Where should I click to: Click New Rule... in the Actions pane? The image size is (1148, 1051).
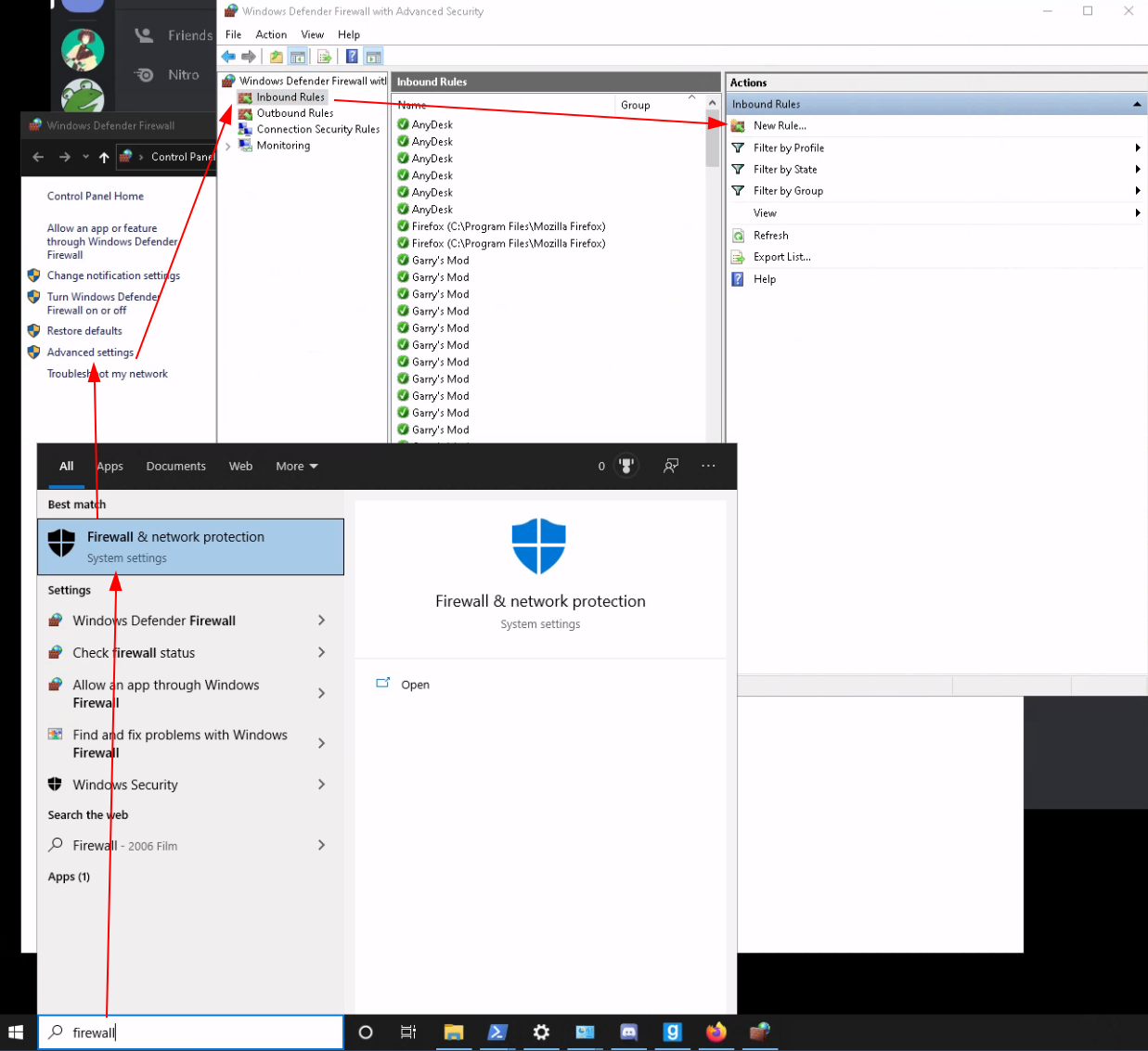point(780,125)
